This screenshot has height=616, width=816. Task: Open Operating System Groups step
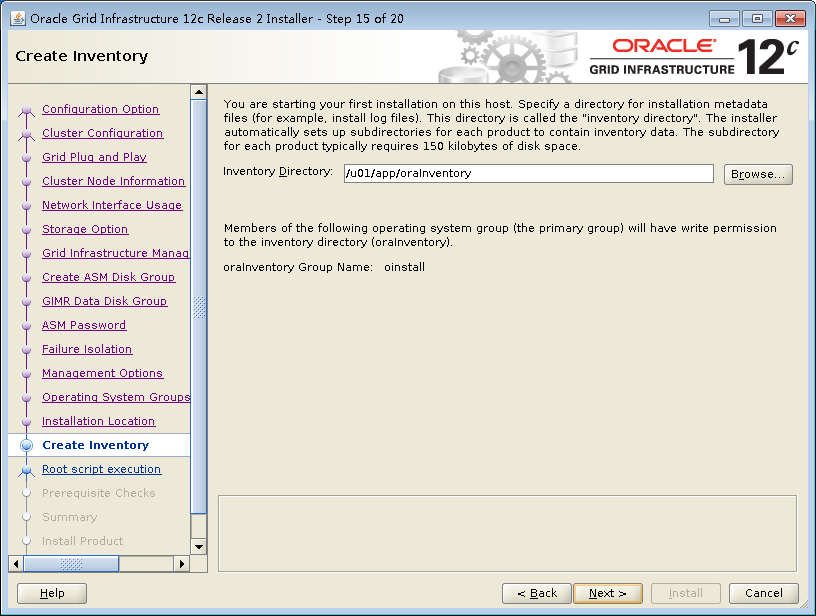point(116,397)
